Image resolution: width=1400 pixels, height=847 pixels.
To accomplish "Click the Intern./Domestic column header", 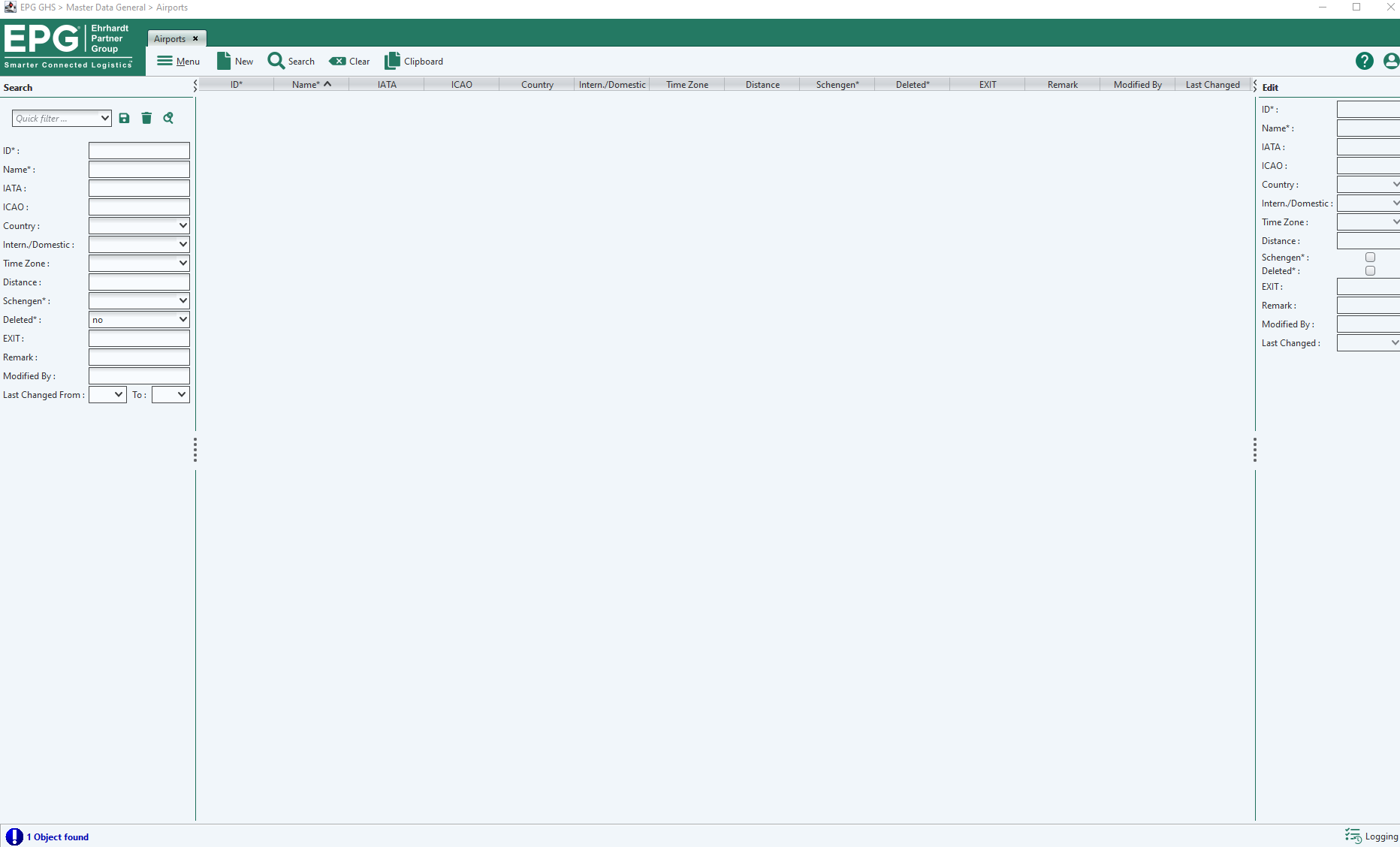I will pyautogui.click(x=612, y=84).
